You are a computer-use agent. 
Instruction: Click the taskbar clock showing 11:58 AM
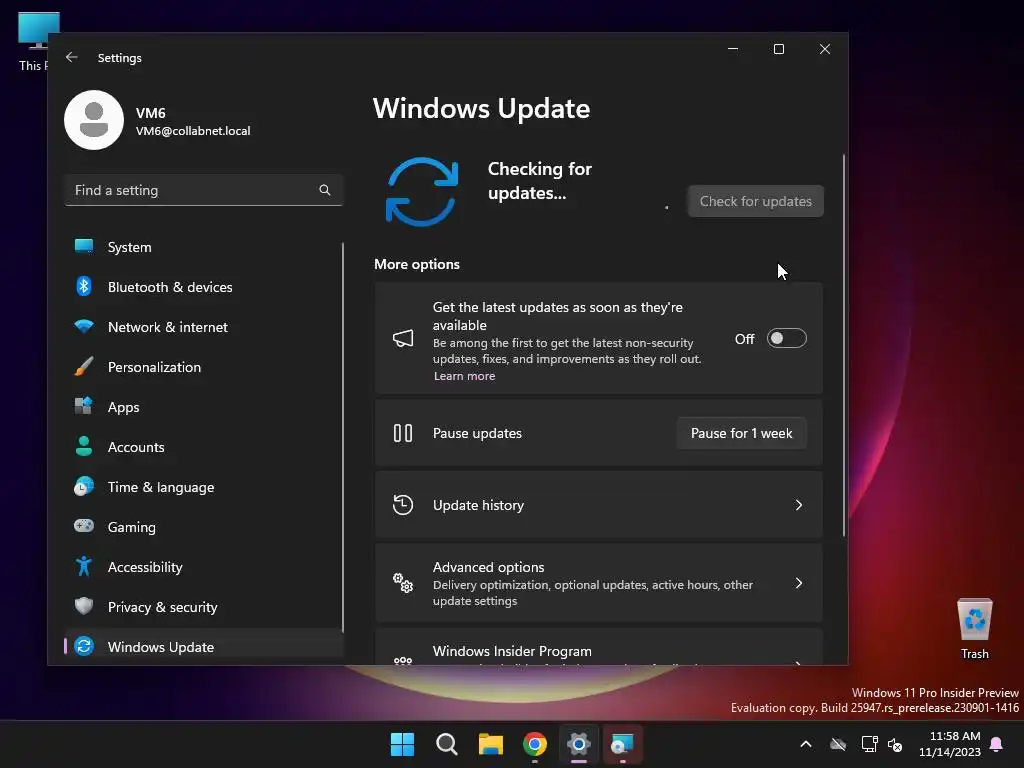[950, 744]
